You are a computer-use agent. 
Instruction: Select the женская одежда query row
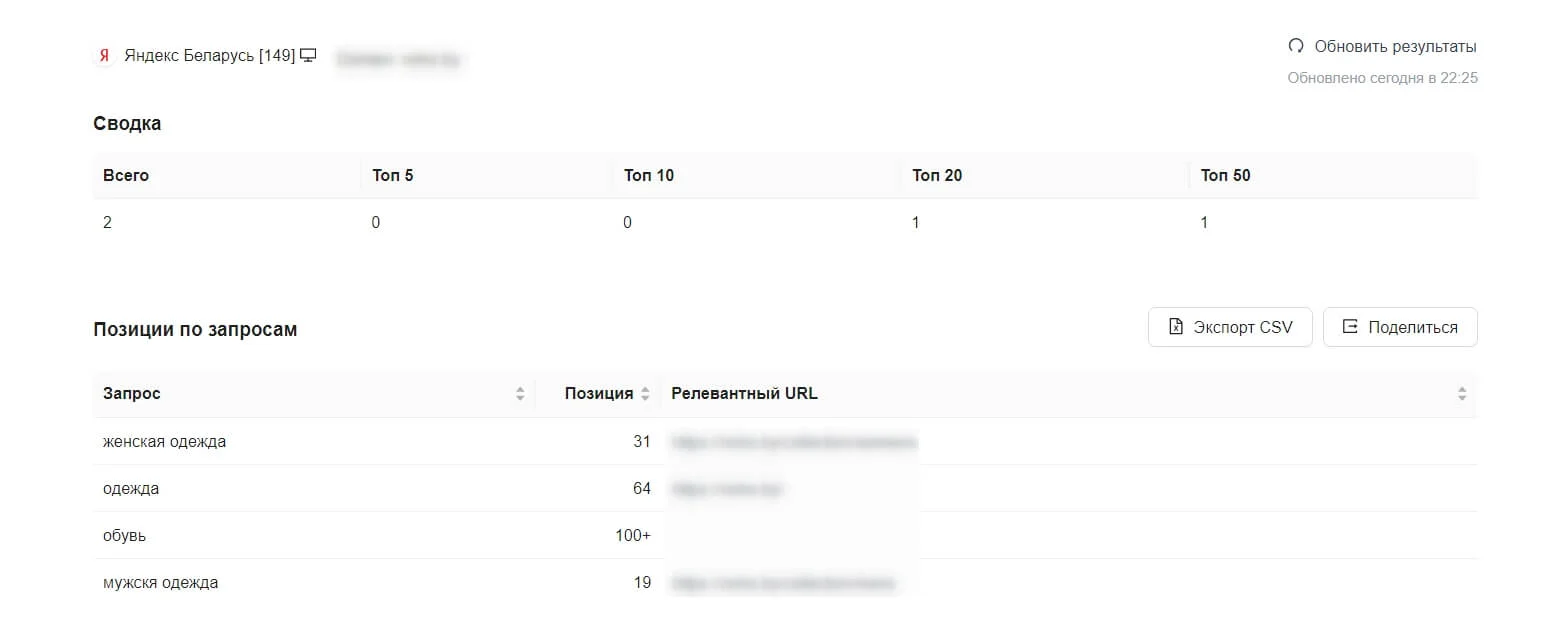pyautogui.click(x=164, y=441)
